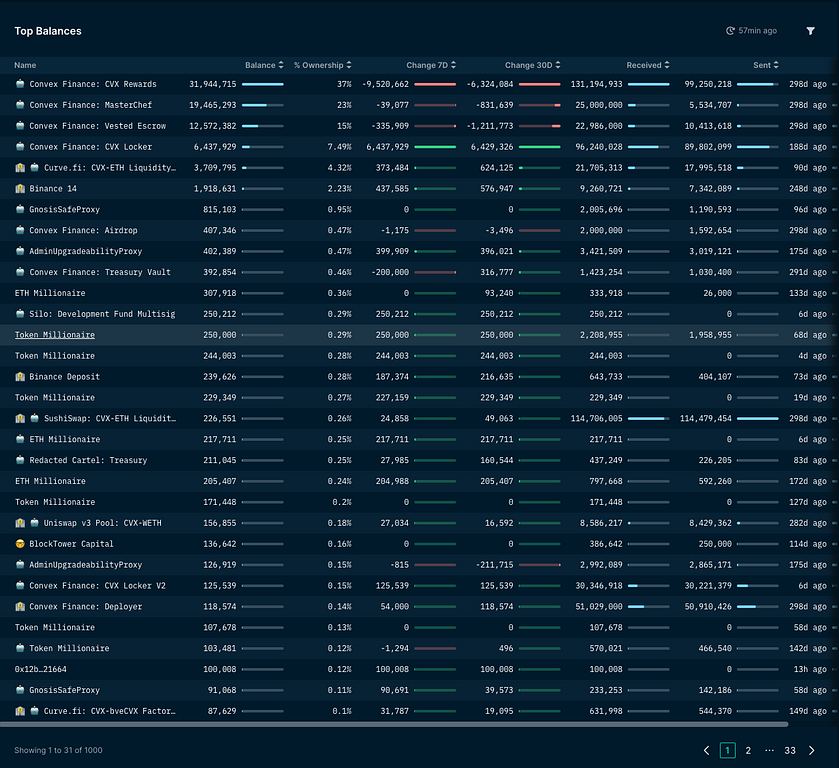Open Convex Finance: CVX Rewards address
Viewport: 839px width, 768px height.
(92, 84)
